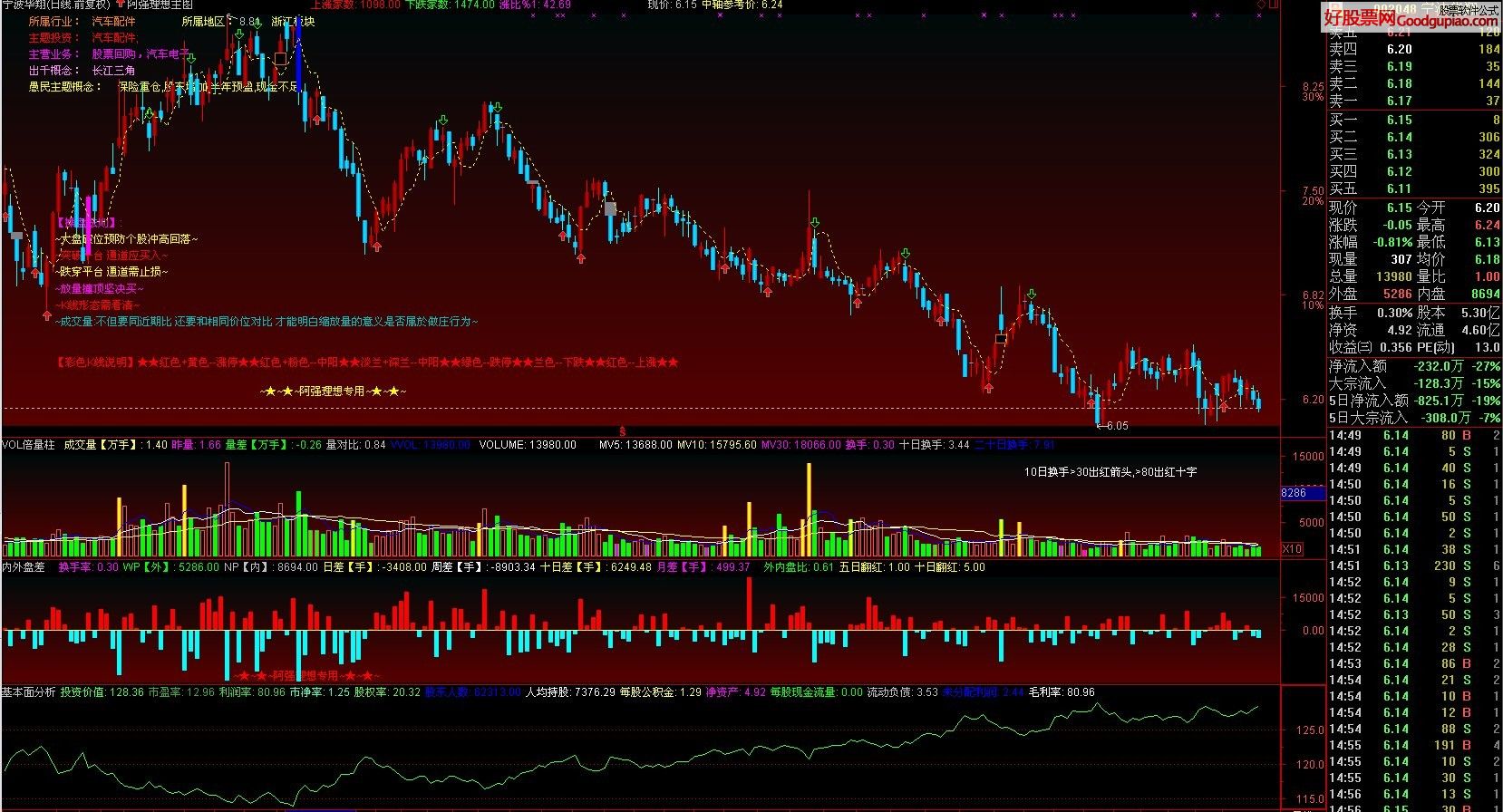Image resolution: width=1503 pixels, height=812 pixels.
Task: Click the 阿强理想主图 indicator name
Action: [x=160, y=5]
